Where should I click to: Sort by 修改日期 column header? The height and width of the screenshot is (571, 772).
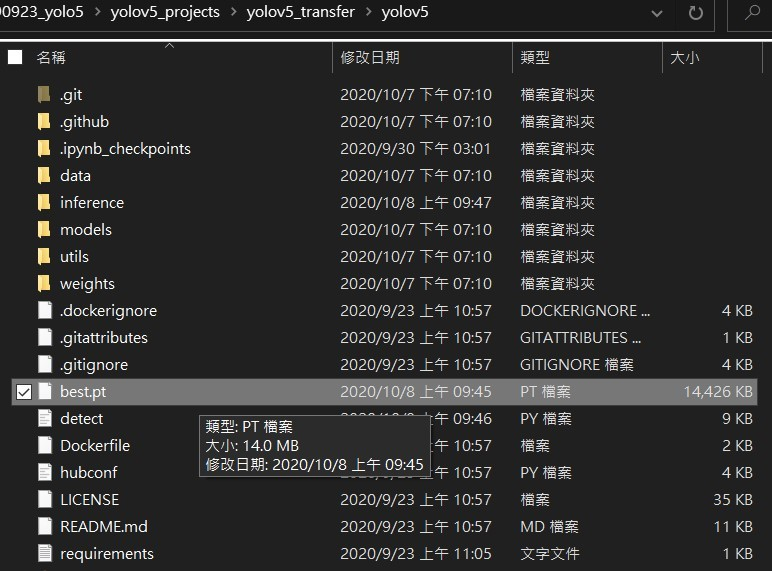(370, 58)
